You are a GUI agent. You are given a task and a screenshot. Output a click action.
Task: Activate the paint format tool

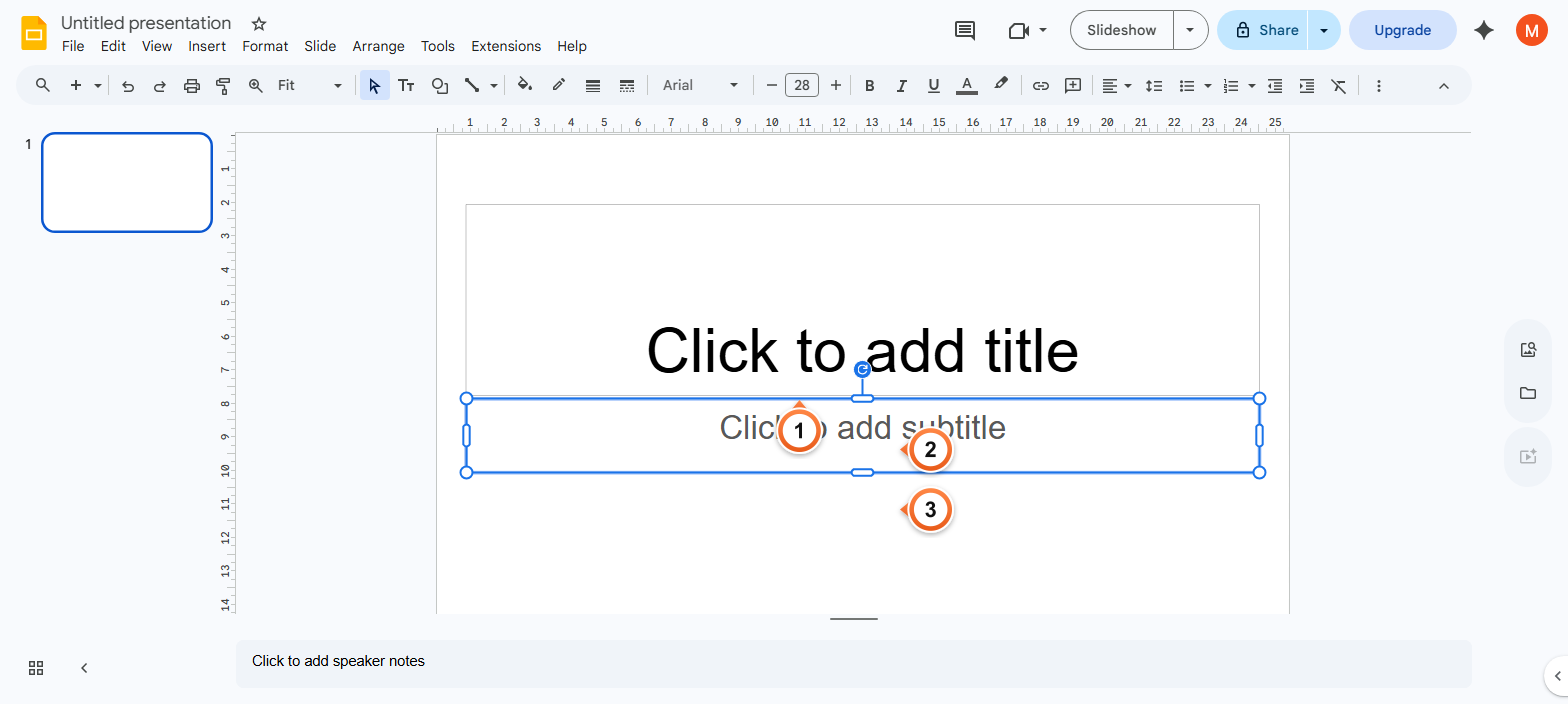coord(223,86)
